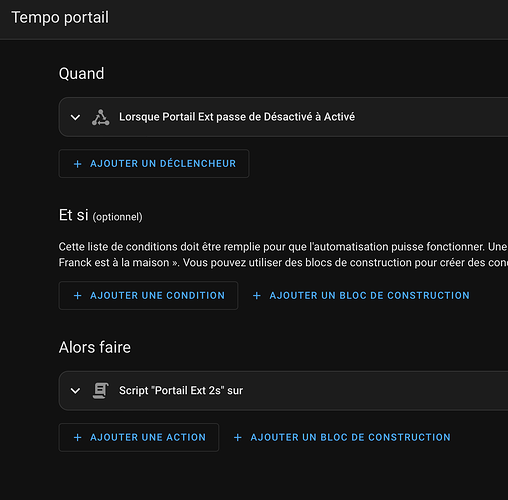The image size is (508, 500).
Task: Expand the Portail Ext trigger chevron
Action: 76,117
